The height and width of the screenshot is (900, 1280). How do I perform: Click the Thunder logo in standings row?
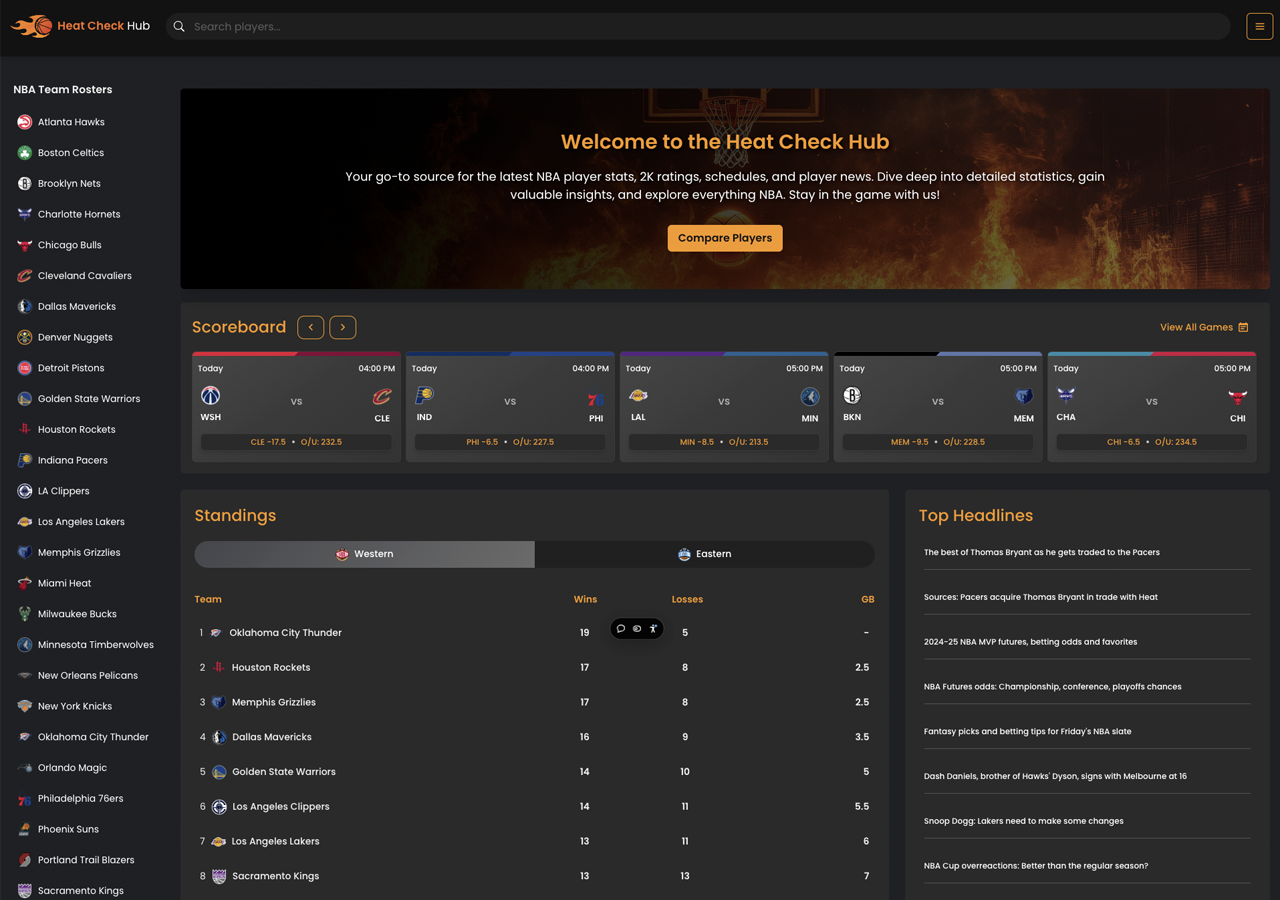(217, 633)
